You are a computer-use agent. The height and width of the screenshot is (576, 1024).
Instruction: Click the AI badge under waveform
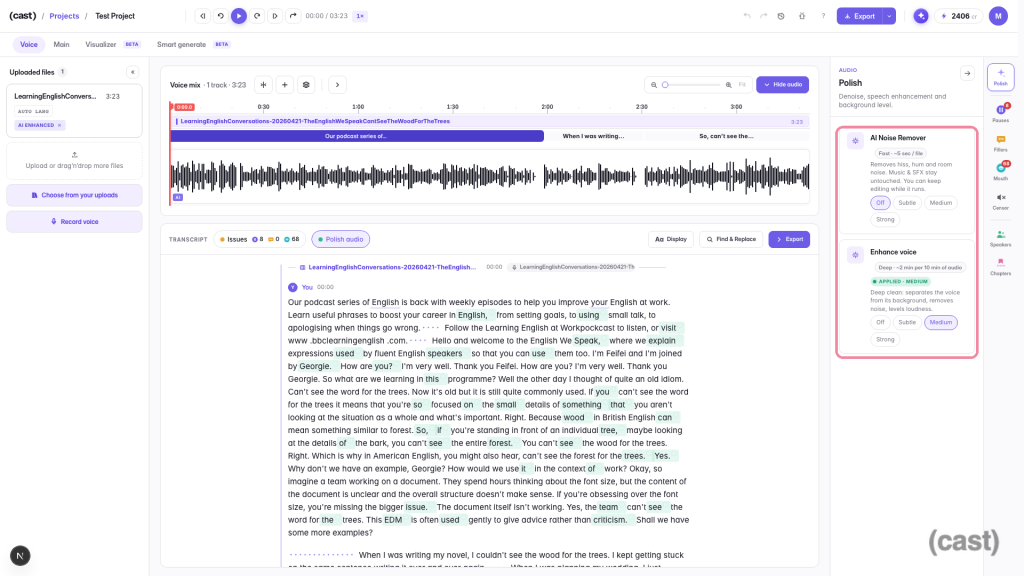[x=178, y=197]
